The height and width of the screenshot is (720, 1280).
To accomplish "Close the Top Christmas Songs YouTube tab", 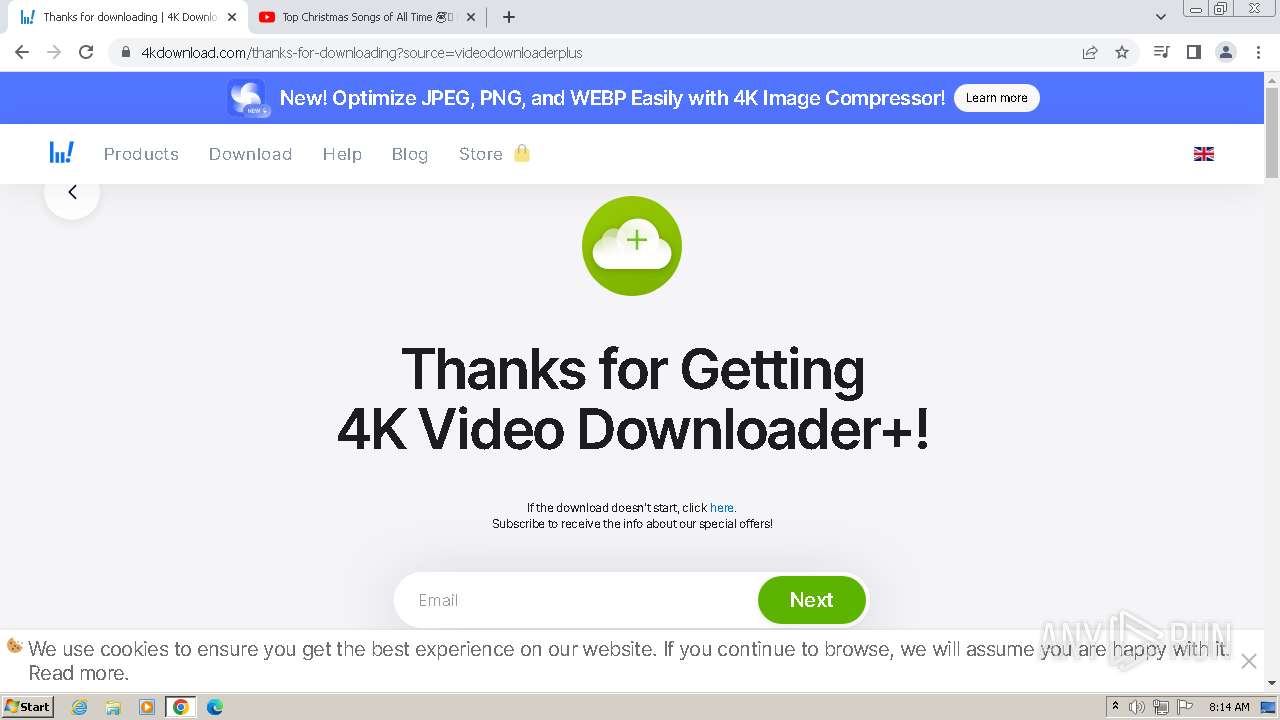I will coord(471,17).
